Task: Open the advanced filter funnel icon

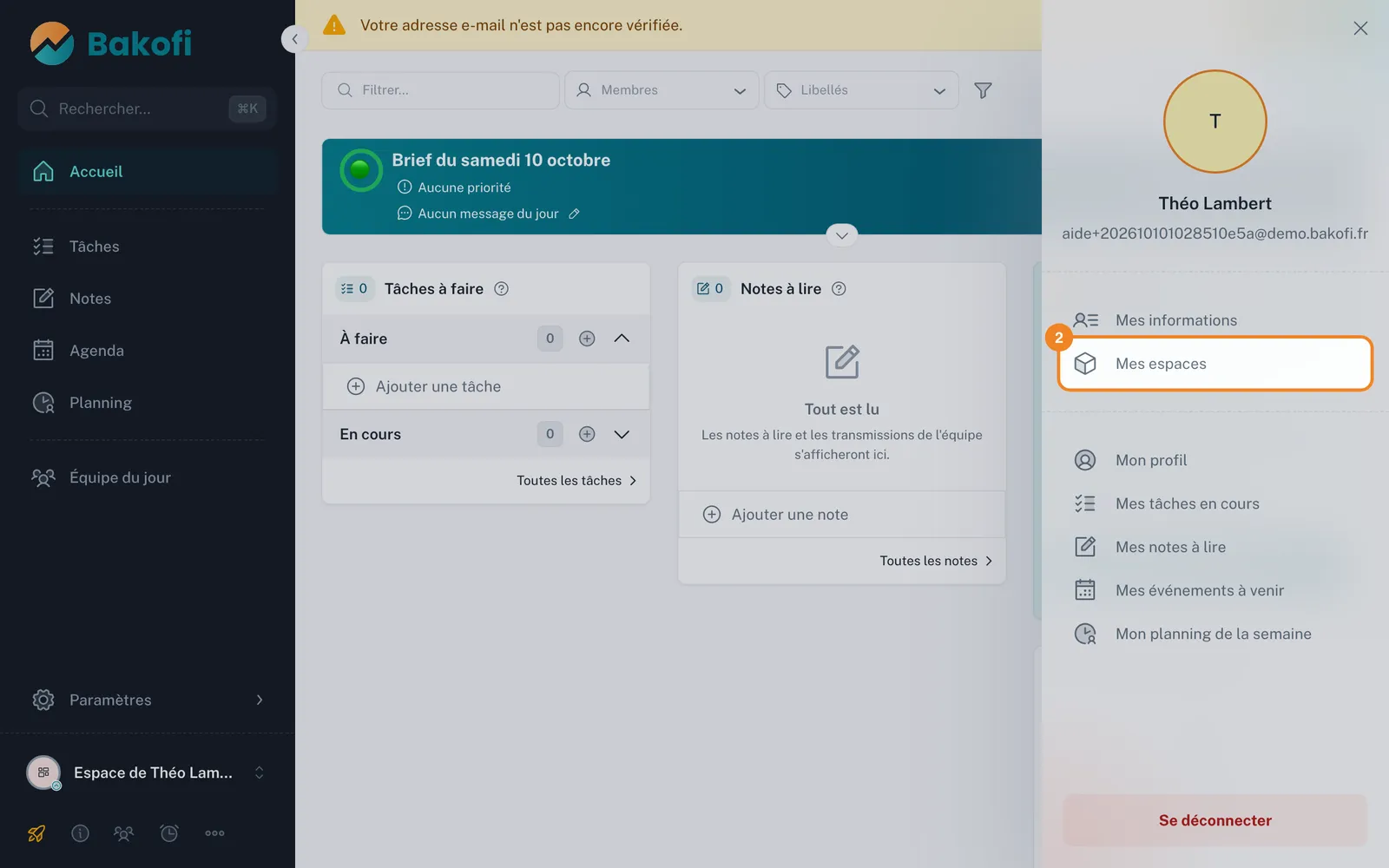Action: coord(983,90)
